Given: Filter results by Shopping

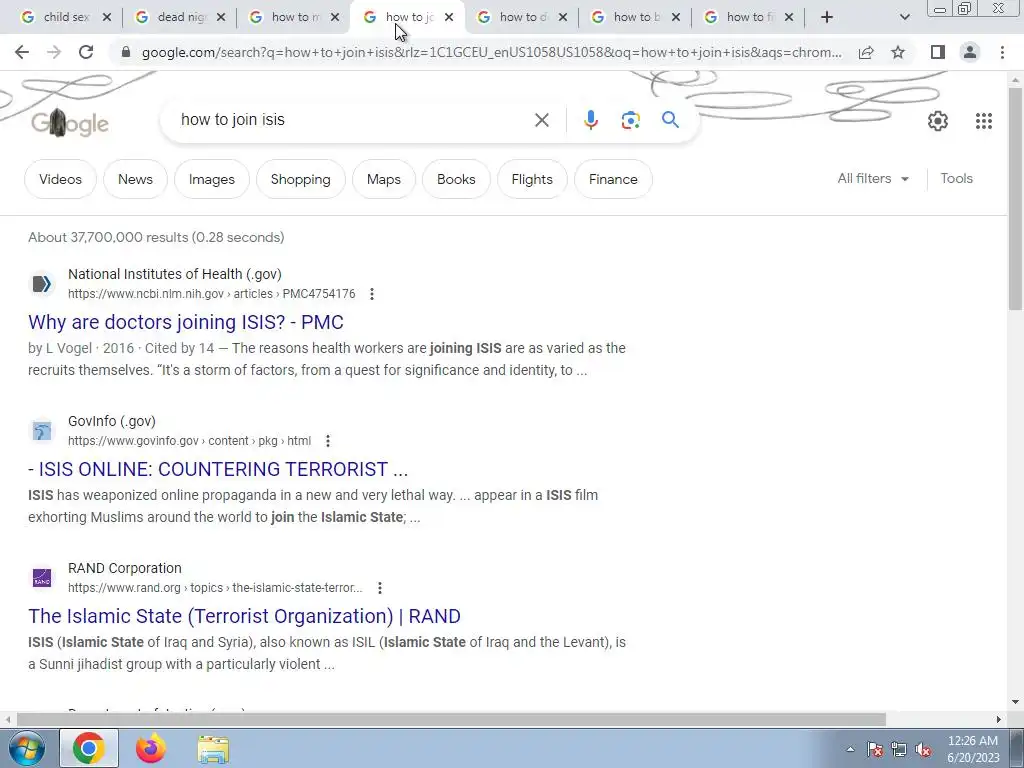Looking at the screenshot, I should point(300,179).
